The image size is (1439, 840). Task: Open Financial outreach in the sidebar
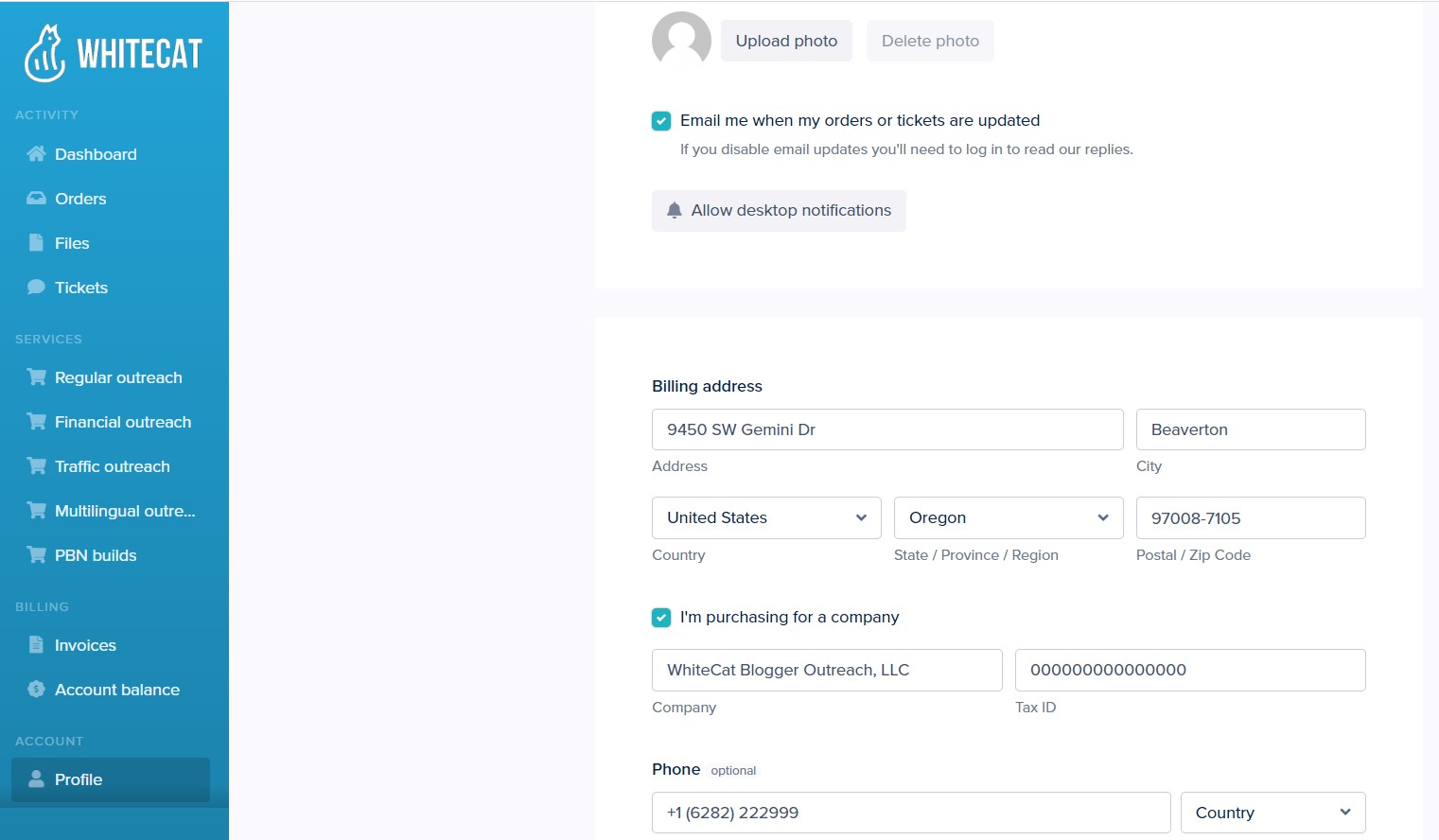coord(123,422)
